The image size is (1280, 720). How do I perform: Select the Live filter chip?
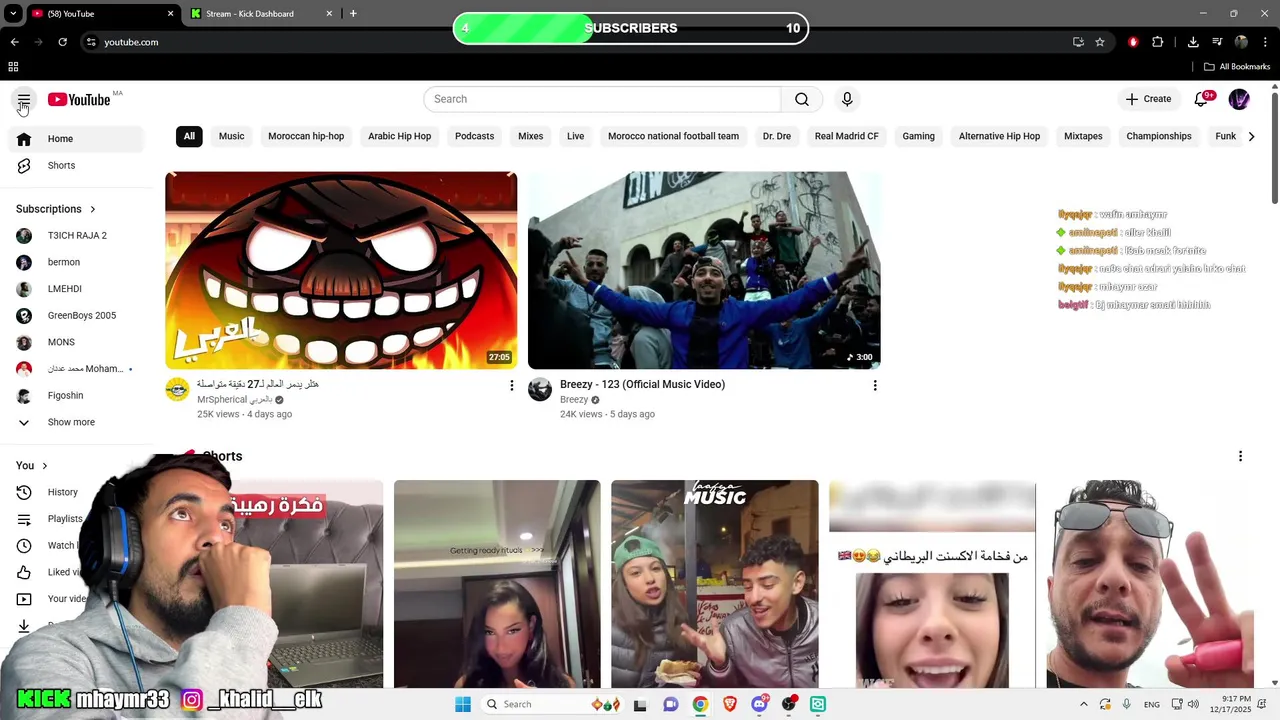[x=575, y=136]
